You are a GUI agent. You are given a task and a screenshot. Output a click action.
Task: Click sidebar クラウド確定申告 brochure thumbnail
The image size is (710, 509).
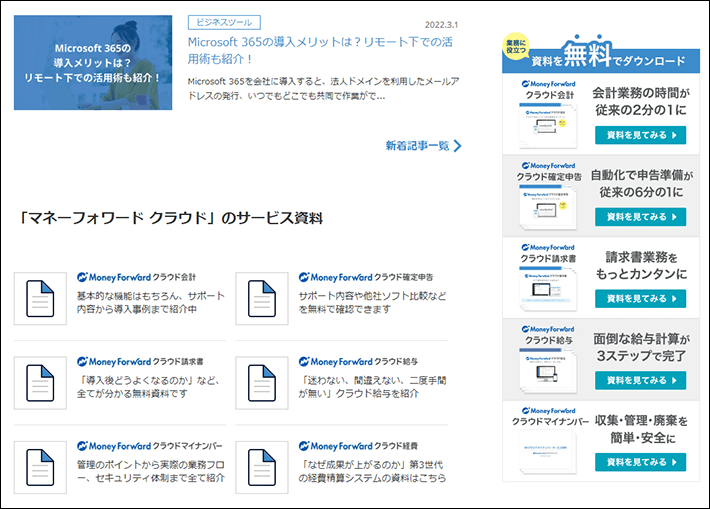pyautogui.click(x=548, y=208)
